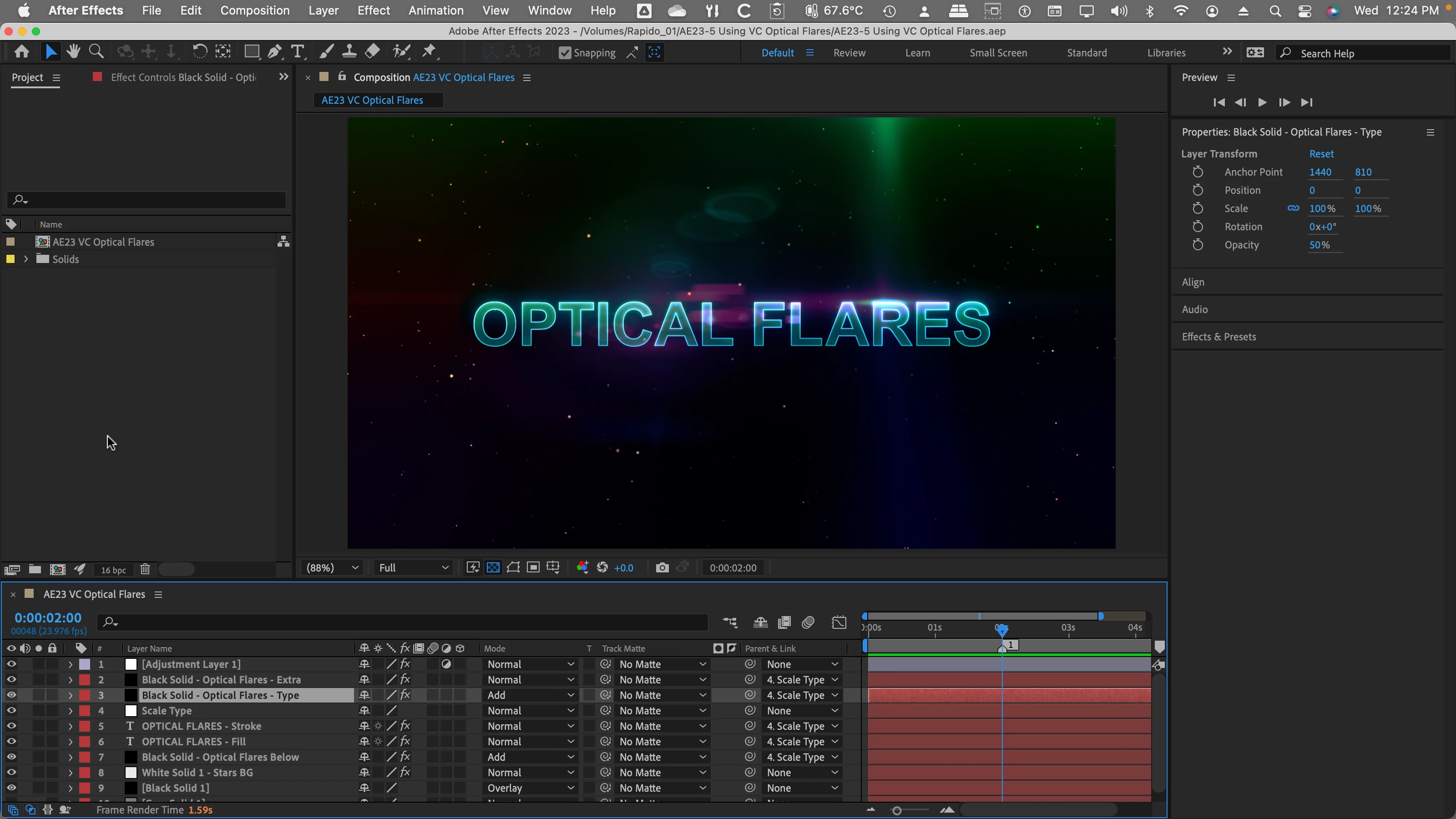The width and height of the screenshot is (1456, 819).
Task: Open the Animation menu
Action: tap(436, 10)
